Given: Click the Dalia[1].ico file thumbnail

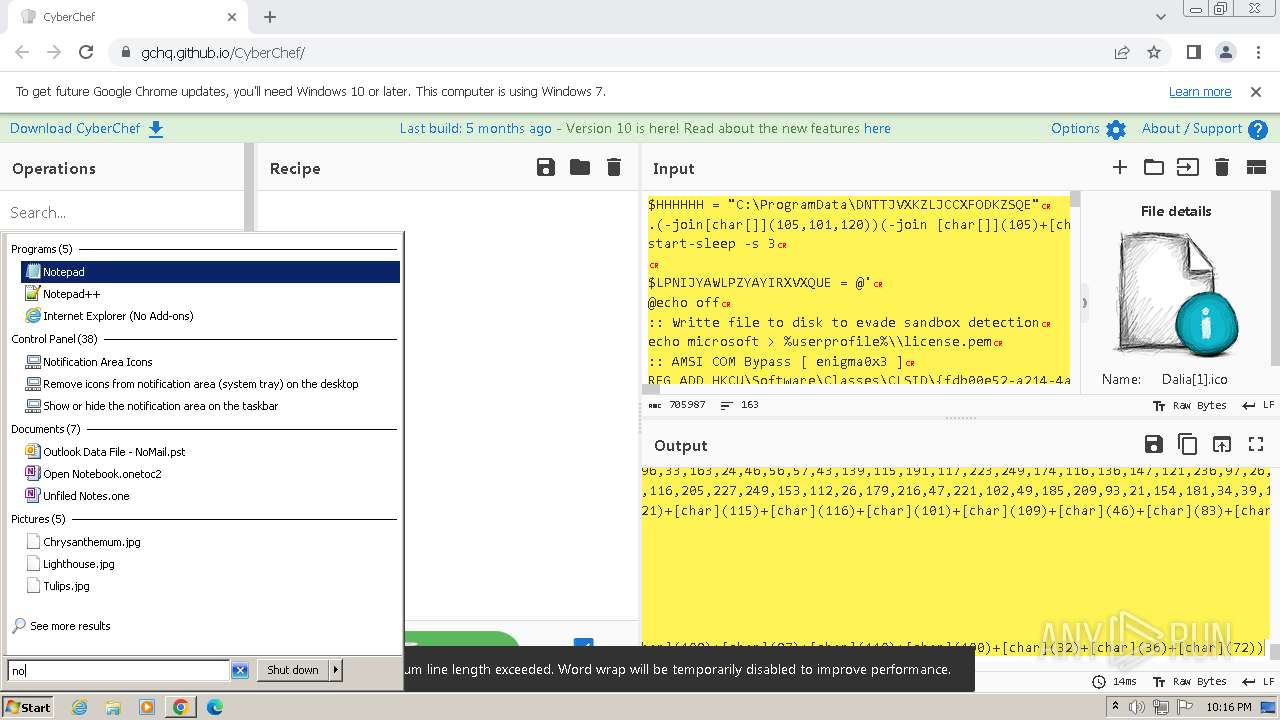Looking at the screenshot, I should pos(1179,295).
